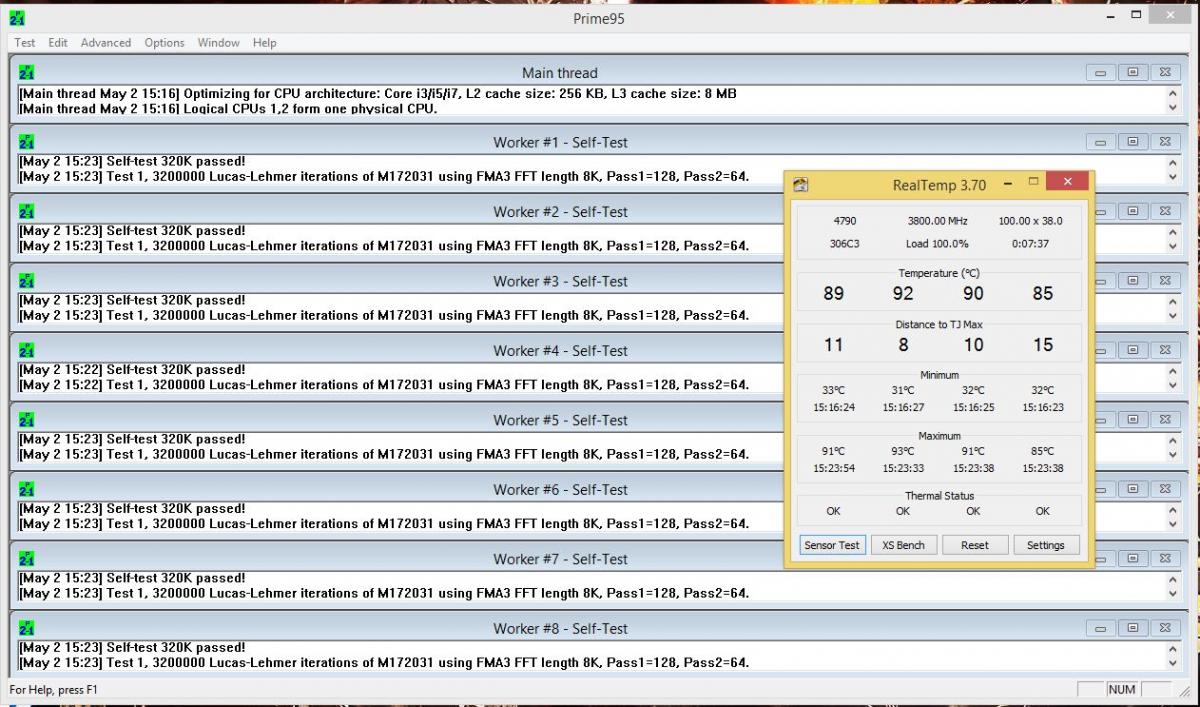Click the Worker #4 log scroll-down arrow
The image size is (1200, 707).
click(x=1174, y=385)
